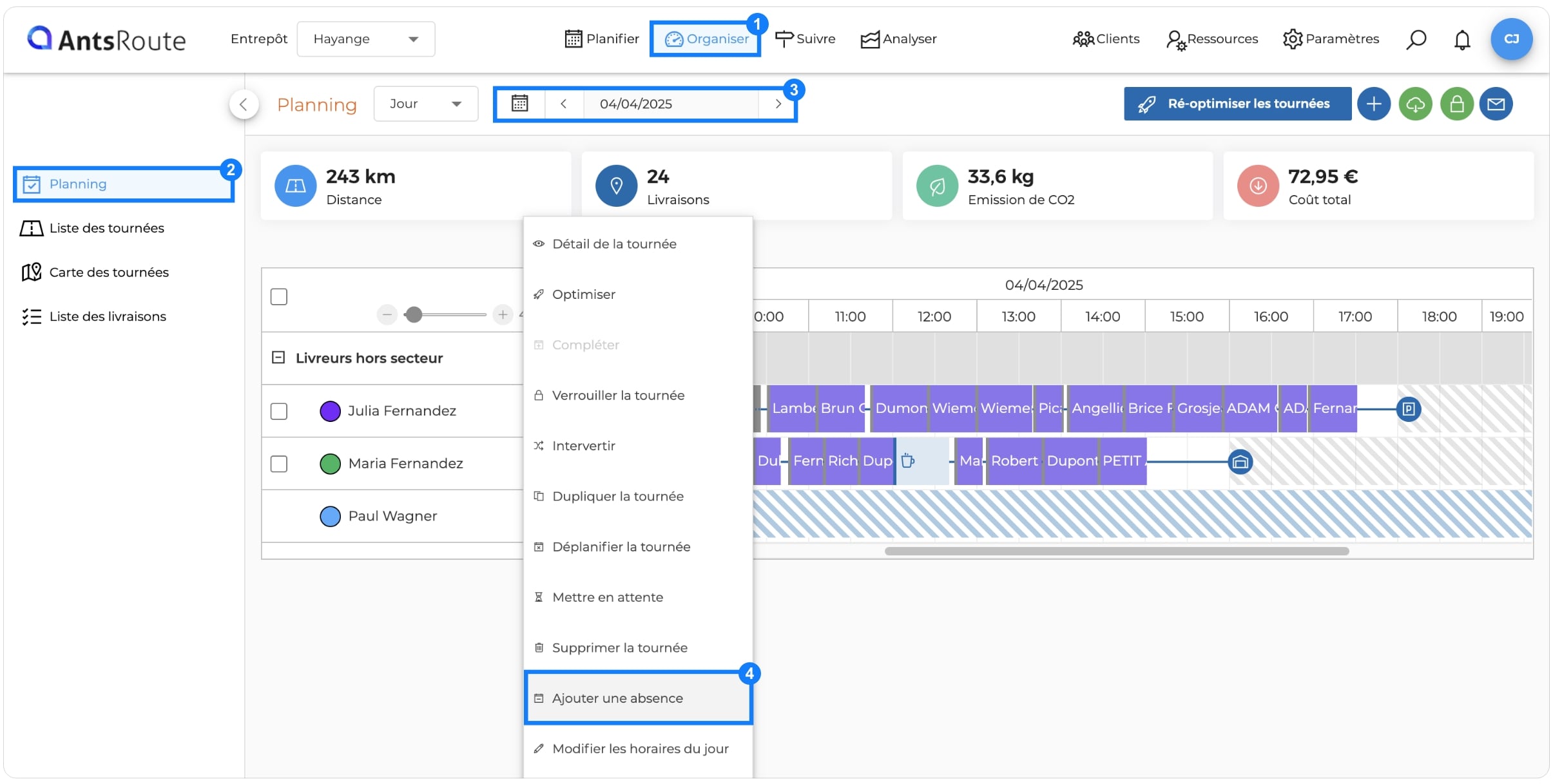
Task: Click Maria's route end depot icon
Action: [1240, 462]
